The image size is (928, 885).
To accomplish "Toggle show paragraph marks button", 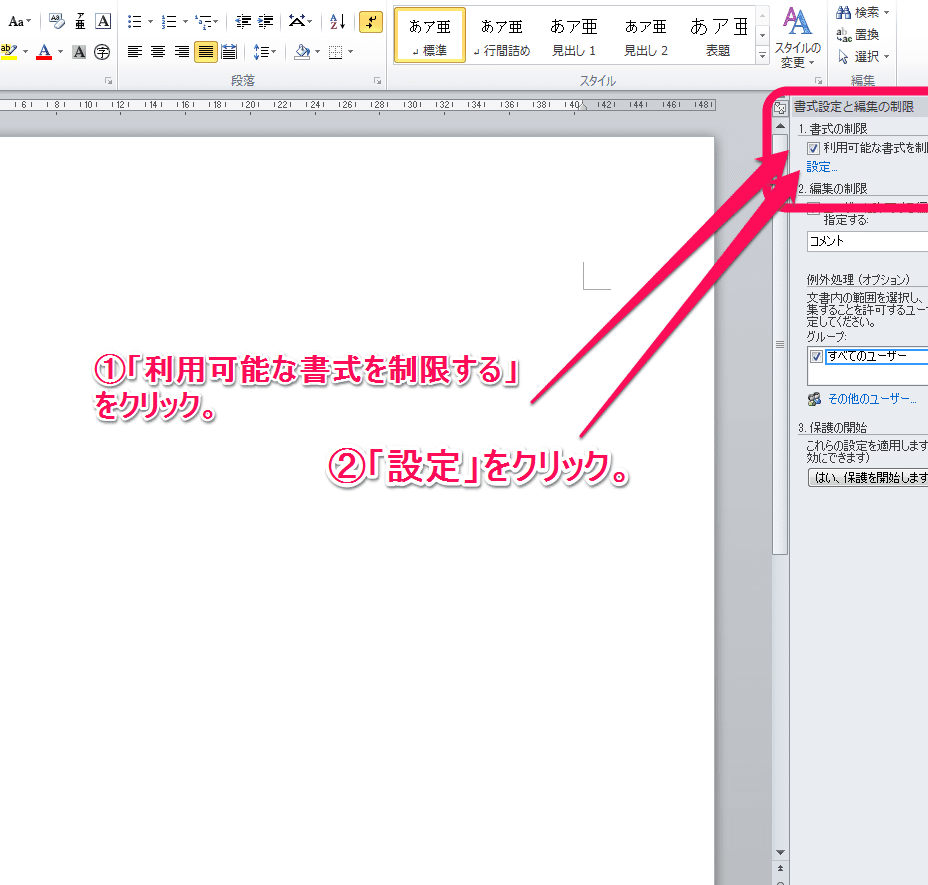I will [x=370, y=21].
